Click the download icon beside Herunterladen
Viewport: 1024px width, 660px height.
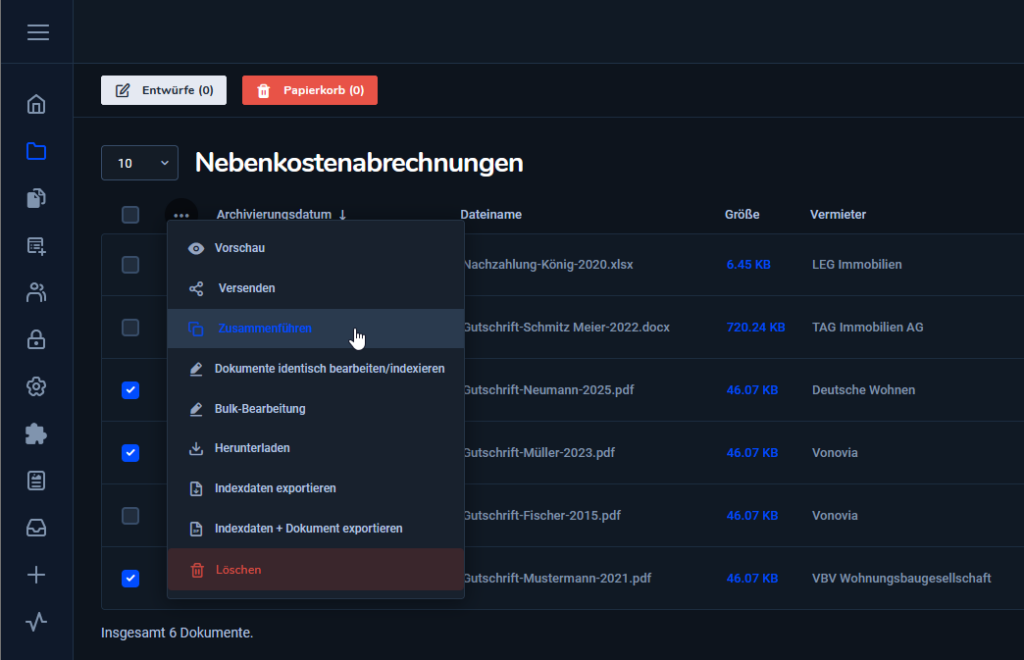[196, 448]
